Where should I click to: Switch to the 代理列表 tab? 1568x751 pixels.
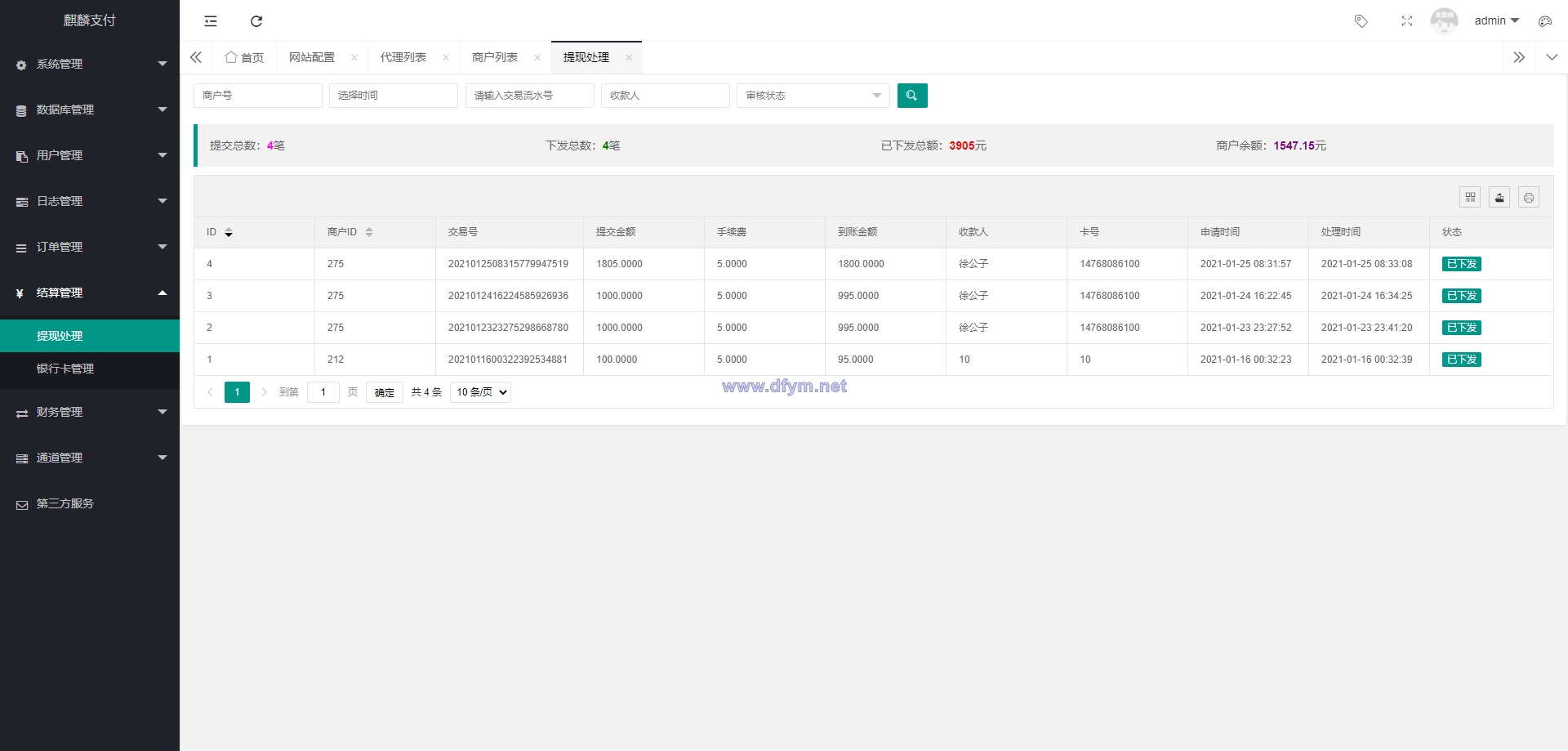point(403,57)
